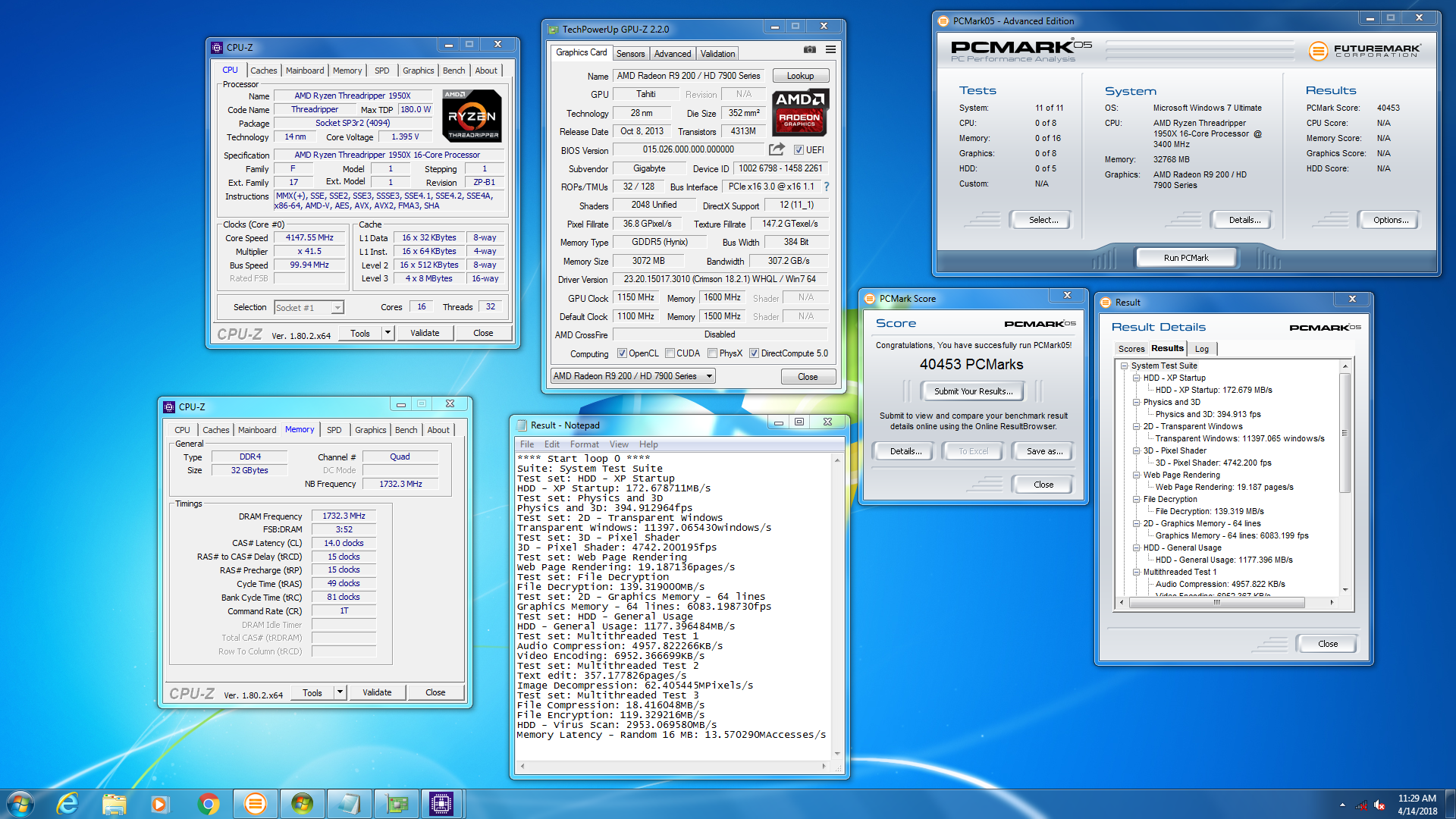Screen dimensions: 1456x819
Task: Open the Format menu in Notepad
Action: pos(584,444)
